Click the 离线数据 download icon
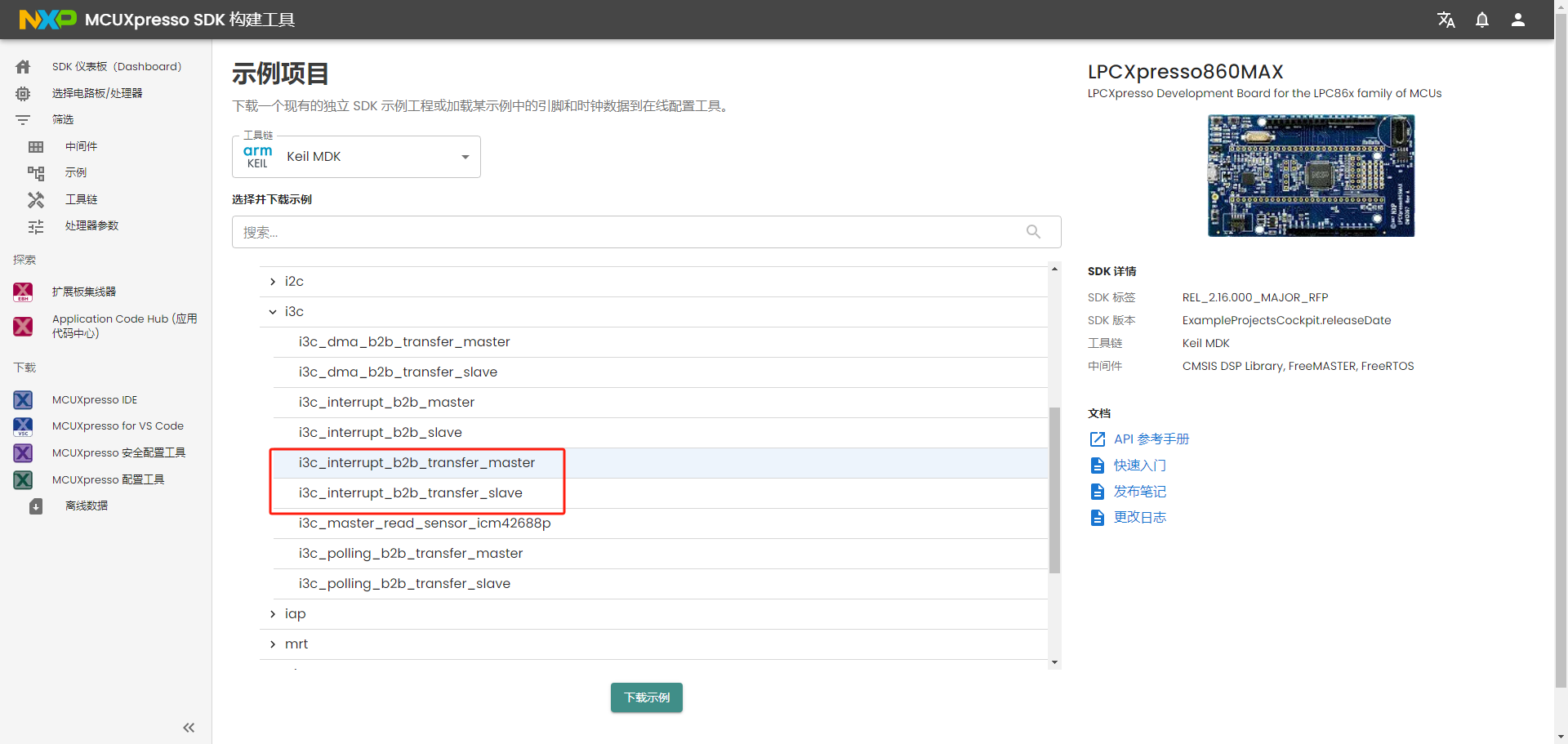 click(x=35, y=506)
